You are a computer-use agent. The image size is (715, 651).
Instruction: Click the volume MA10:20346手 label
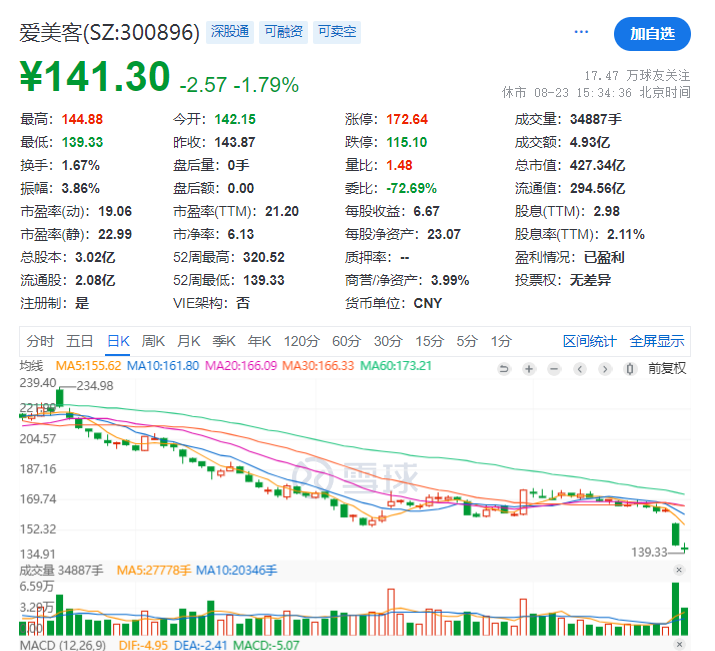click(236, 570)
